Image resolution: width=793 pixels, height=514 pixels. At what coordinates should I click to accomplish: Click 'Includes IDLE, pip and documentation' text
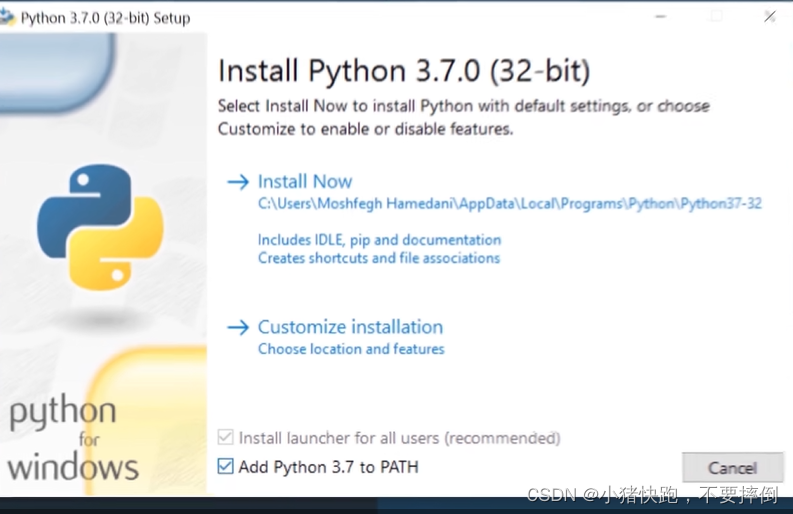pos(379,240)
